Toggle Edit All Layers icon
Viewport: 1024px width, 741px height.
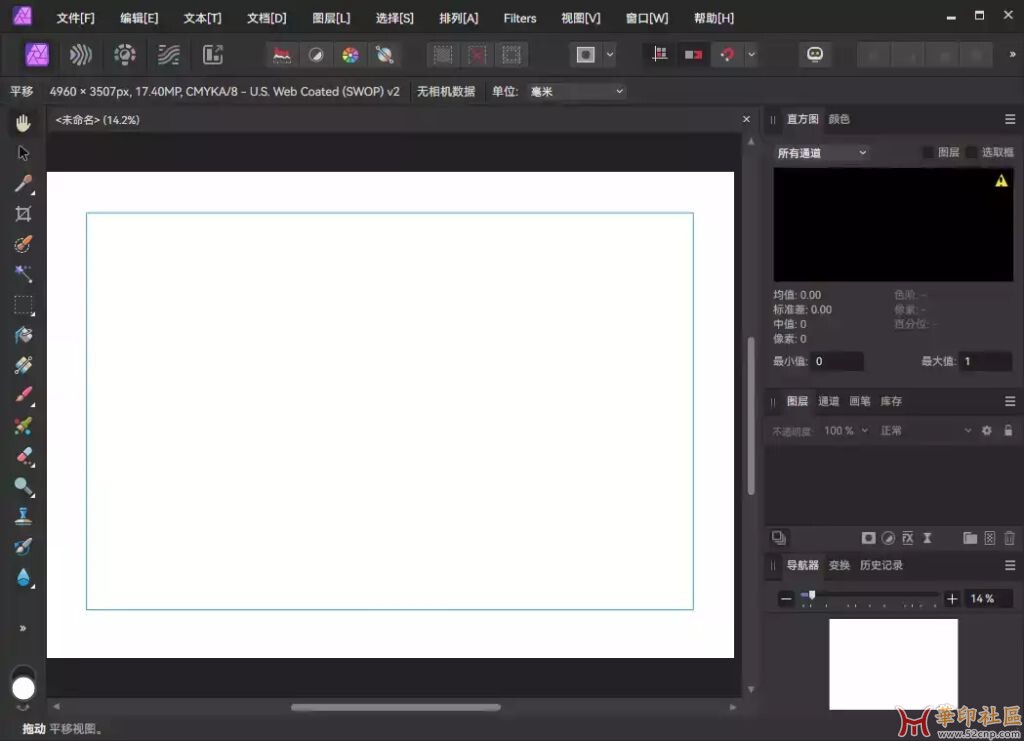coord(778,538)
